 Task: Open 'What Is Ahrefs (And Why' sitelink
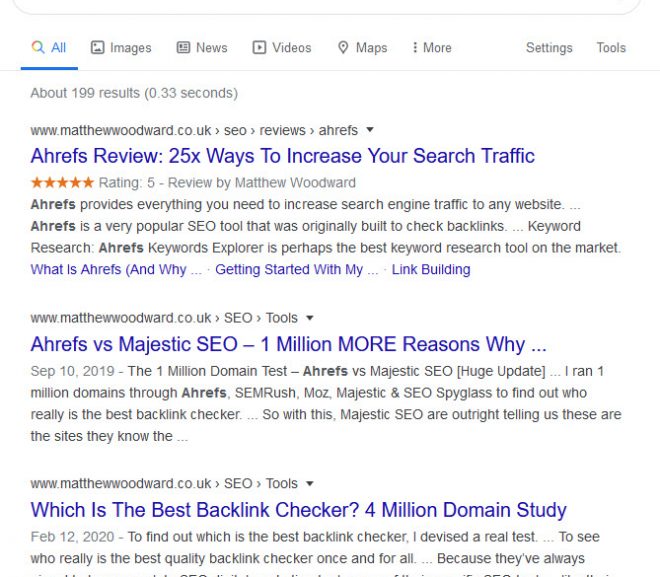click(116, 269)
